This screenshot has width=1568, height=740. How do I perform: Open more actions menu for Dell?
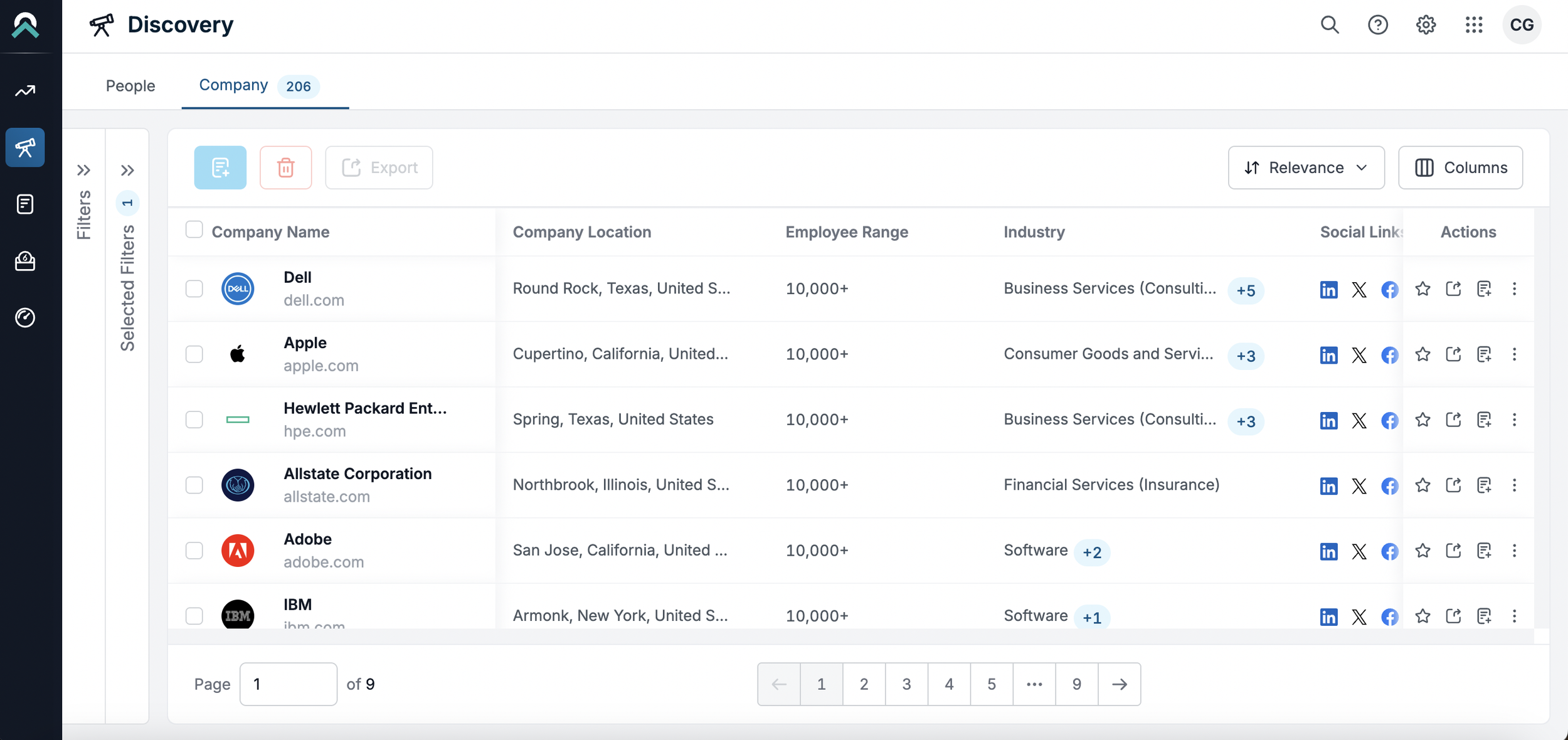(x=1514, y=288)
